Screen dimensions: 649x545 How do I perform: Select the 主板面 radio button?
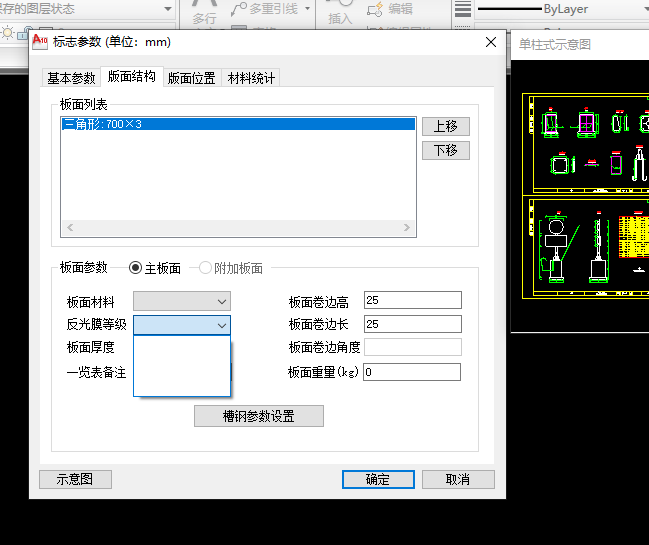pos(136,268)
